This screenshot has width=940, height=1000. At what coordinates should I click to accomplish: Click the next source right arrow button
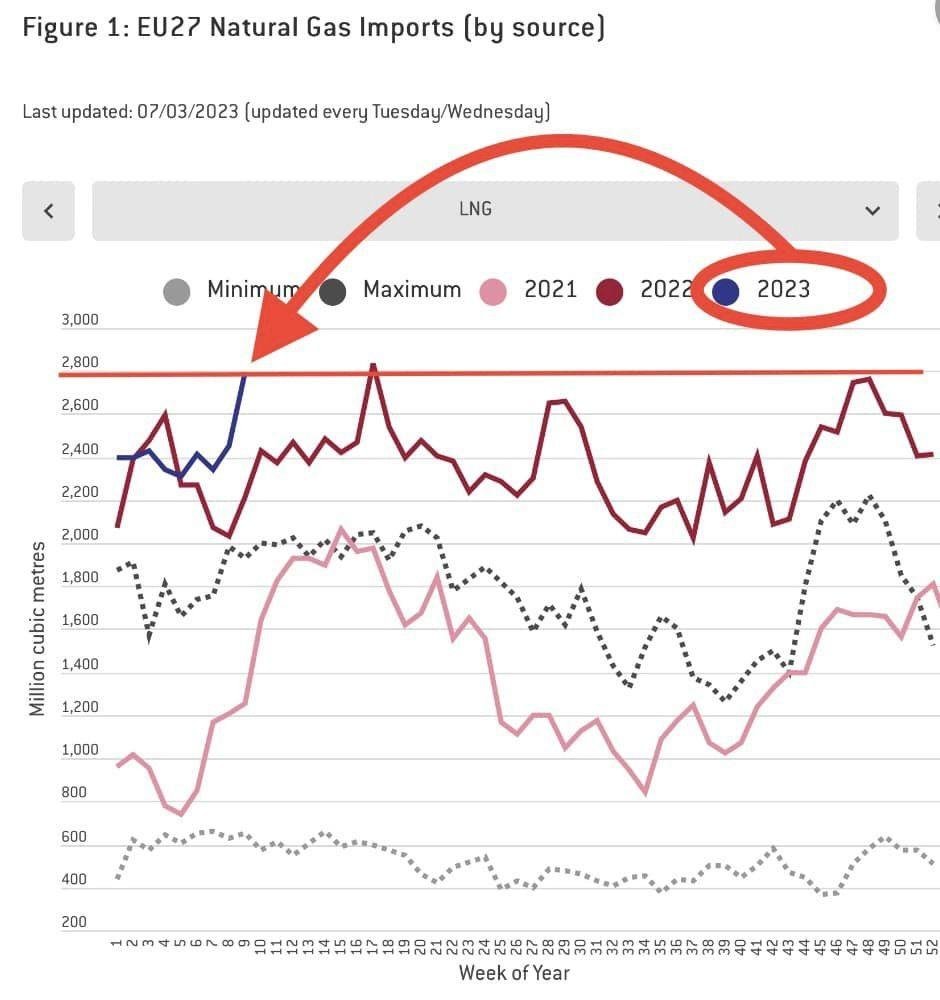930,211
